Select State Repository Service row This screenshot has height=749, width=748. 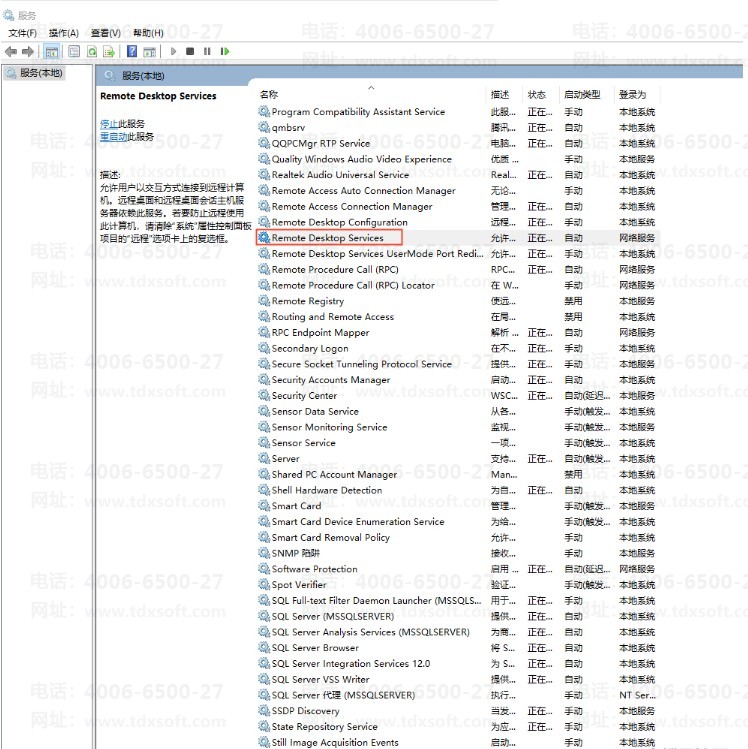pyautogui.click(x=459, y=727)
